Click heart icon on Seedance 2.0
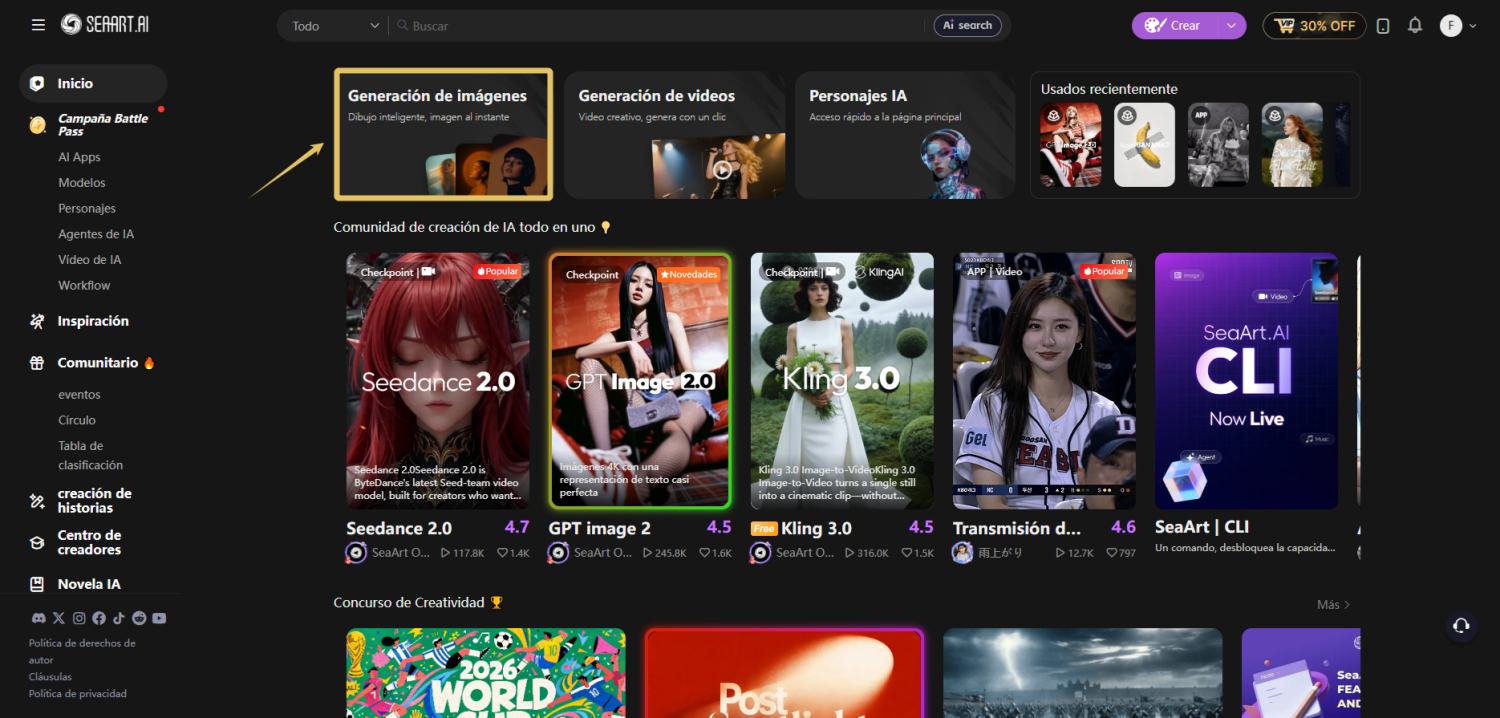 [503, 553]
